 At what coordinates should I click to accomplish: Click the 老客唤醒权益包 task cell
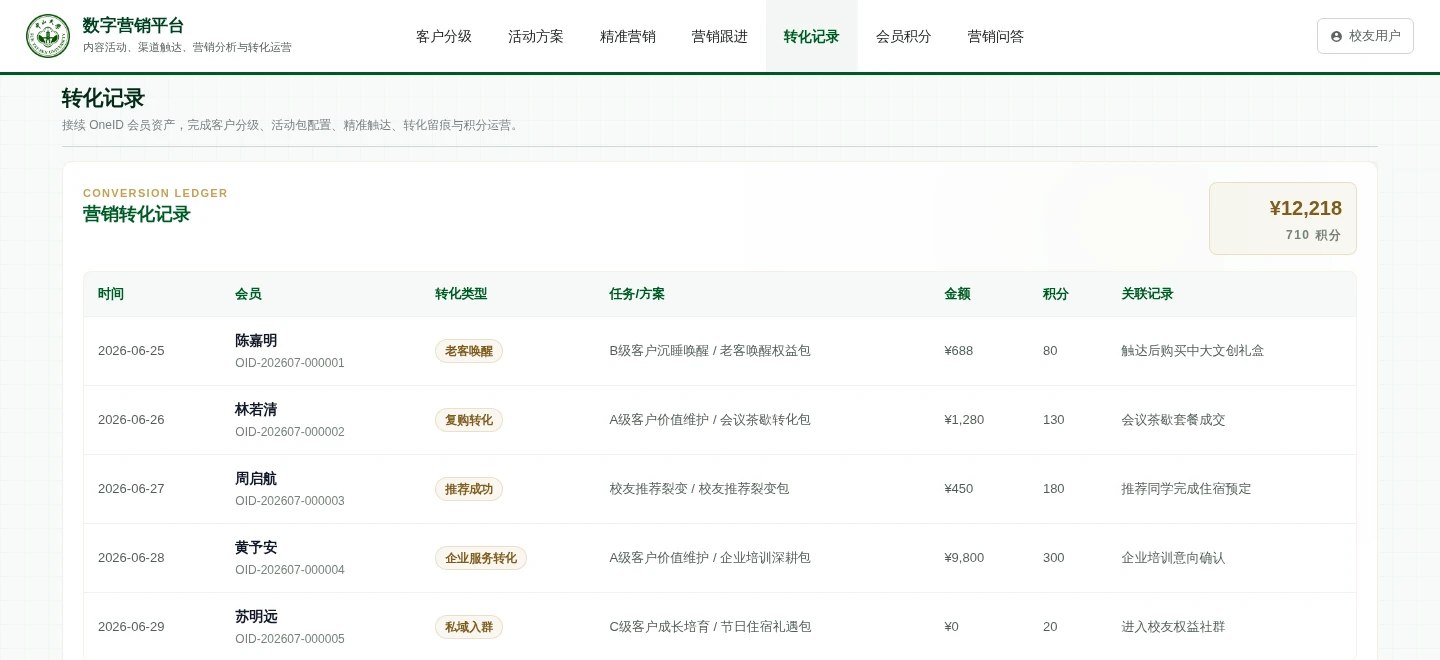(x=710, y=351)
